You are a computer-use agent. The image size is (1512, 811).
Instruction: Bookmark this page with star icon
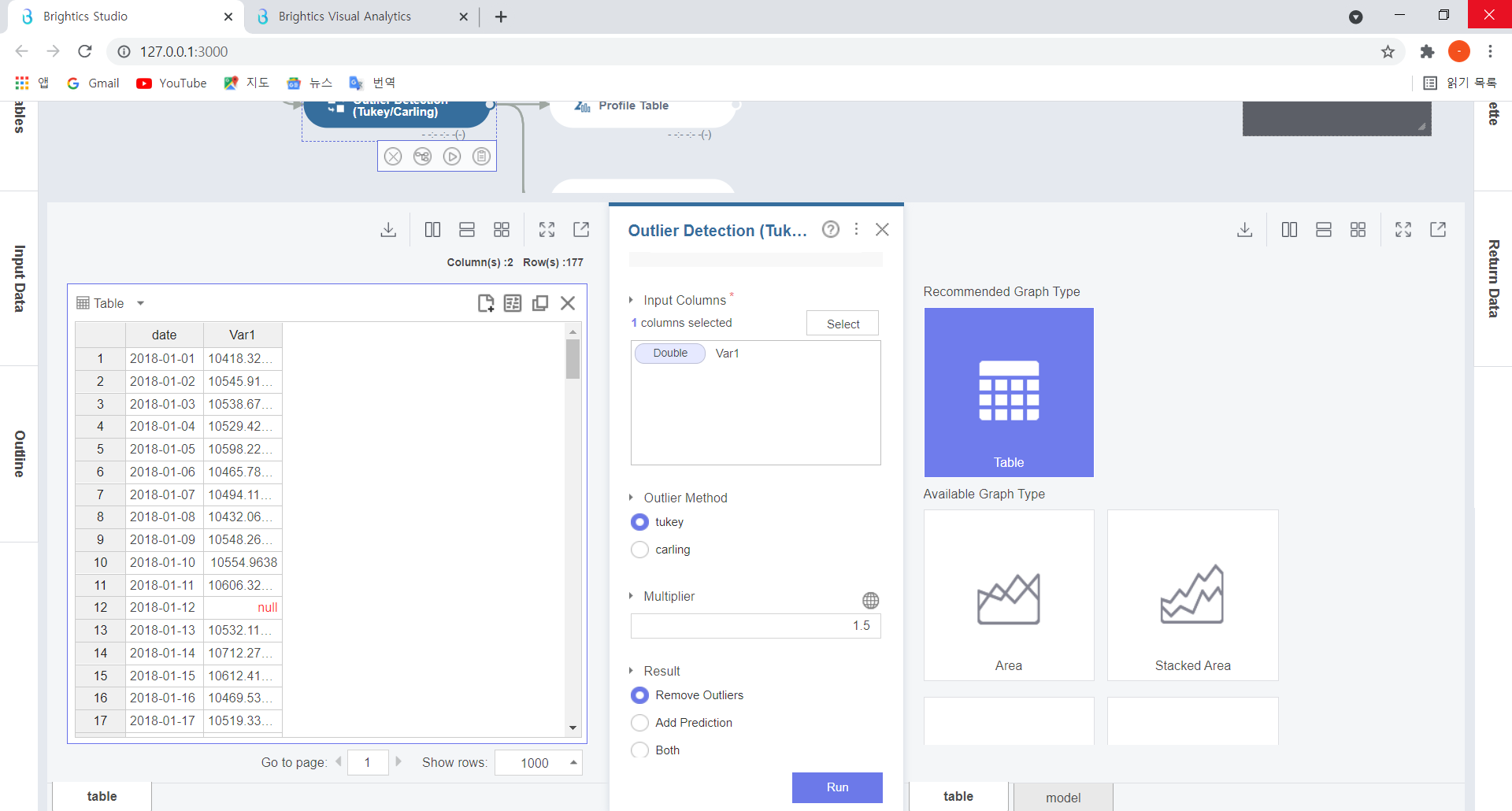point(1388,52)
